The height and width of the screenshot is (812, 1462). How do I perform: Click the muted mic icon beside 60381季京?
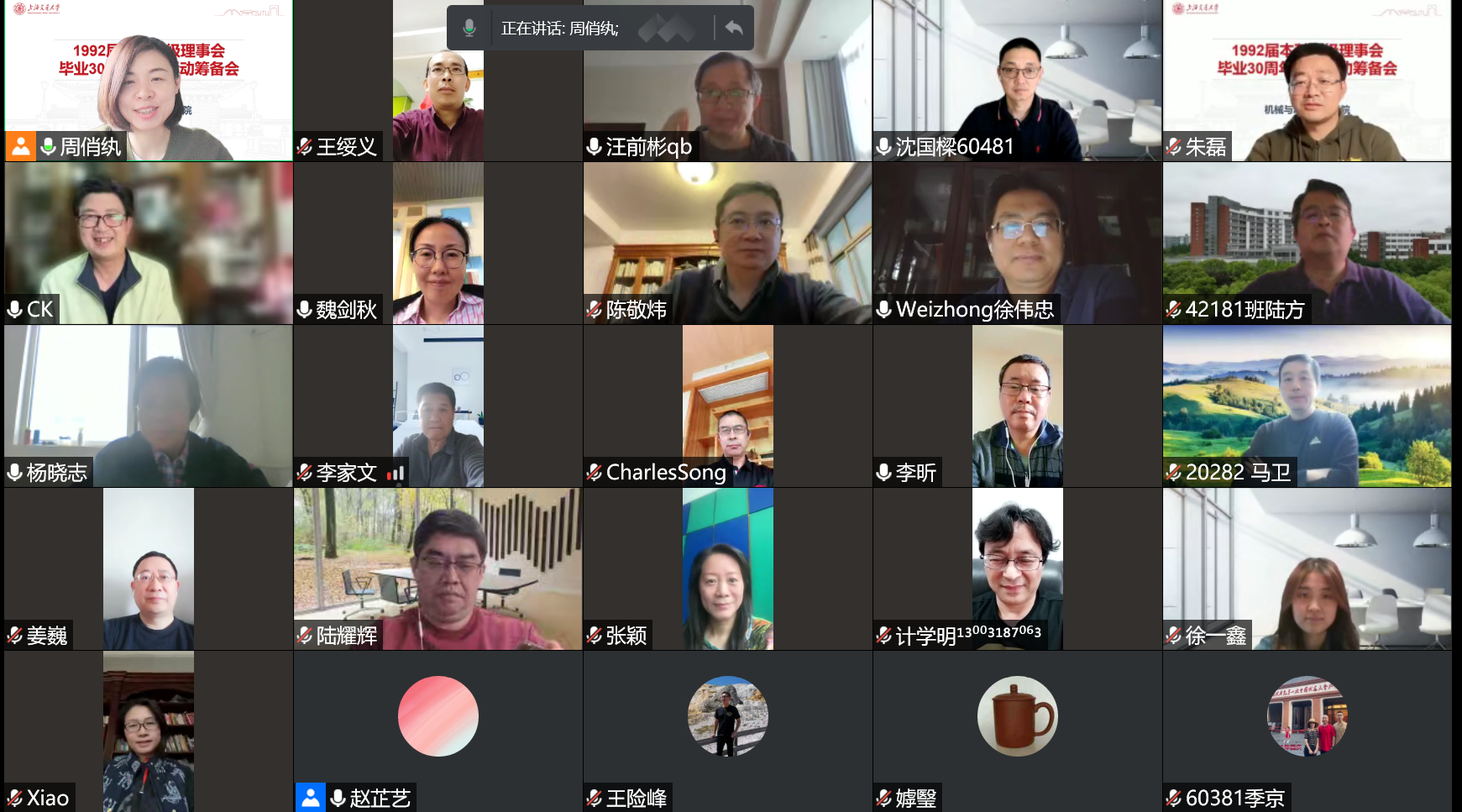coord(1174,798)
